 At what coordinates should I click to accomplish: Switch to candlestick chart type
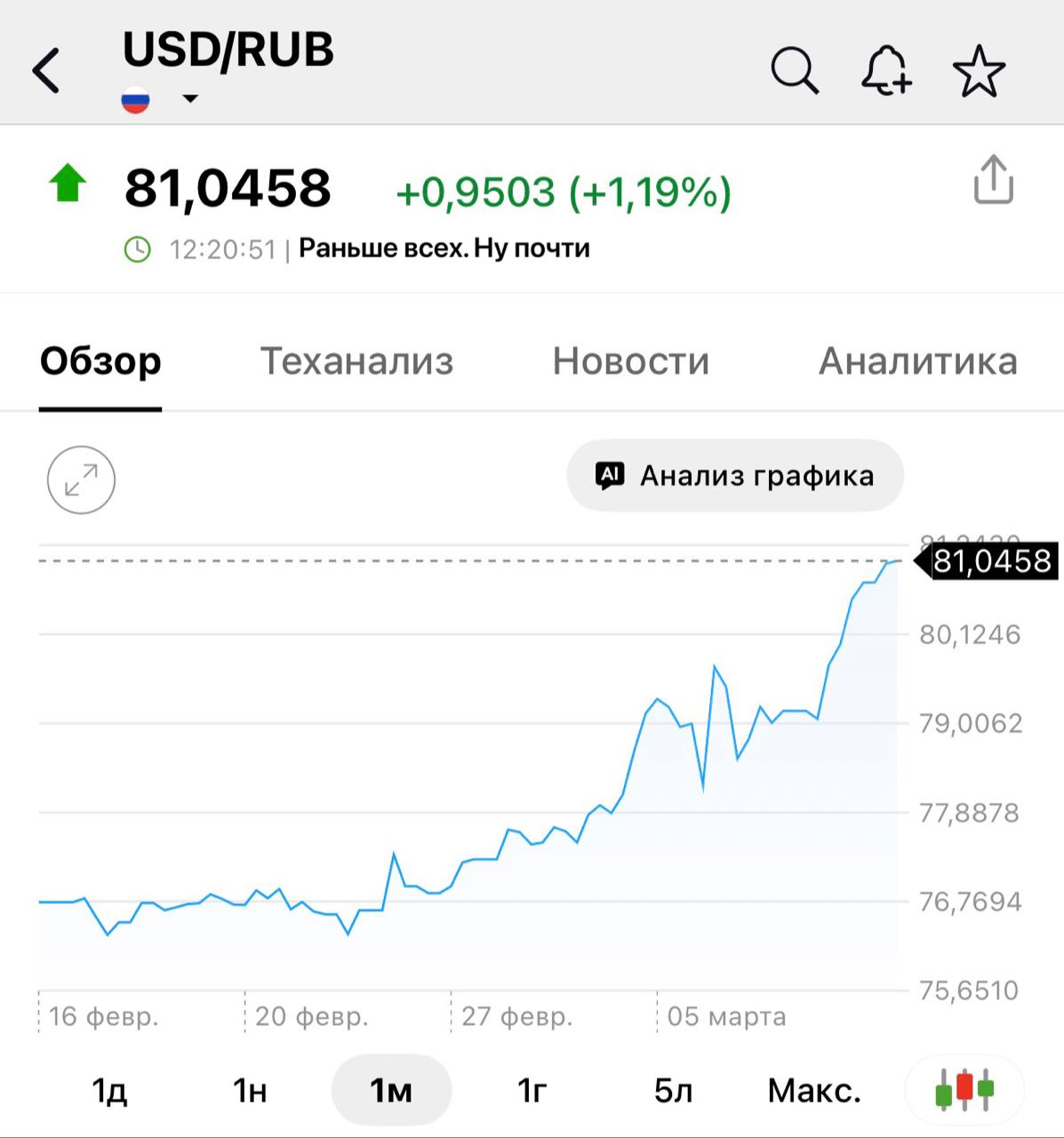(x=964, y=1089)
